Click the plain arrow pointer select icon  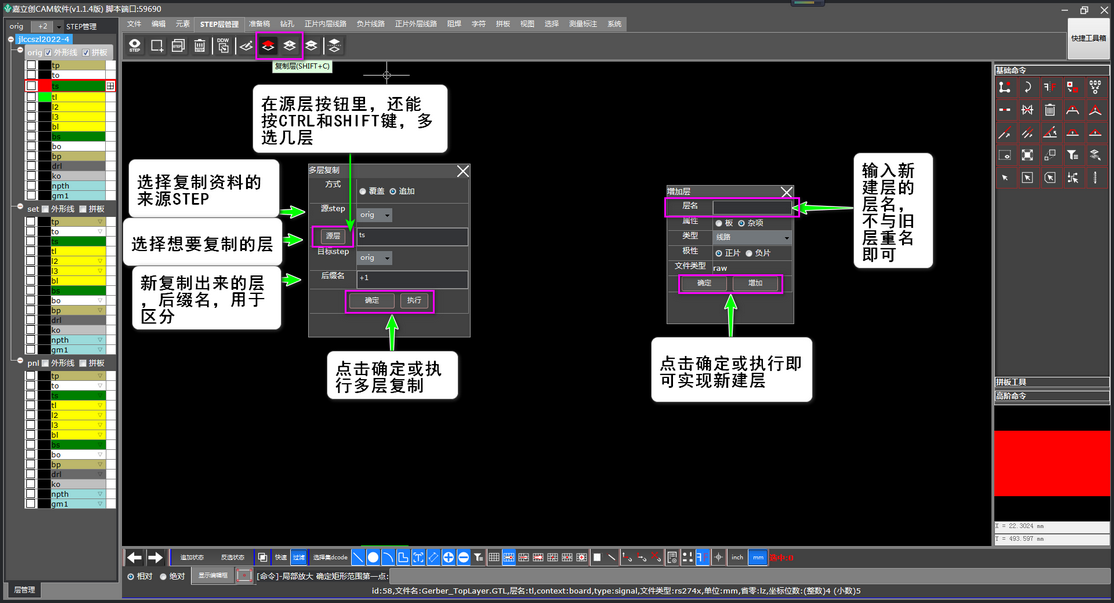tap(1005, 178)
